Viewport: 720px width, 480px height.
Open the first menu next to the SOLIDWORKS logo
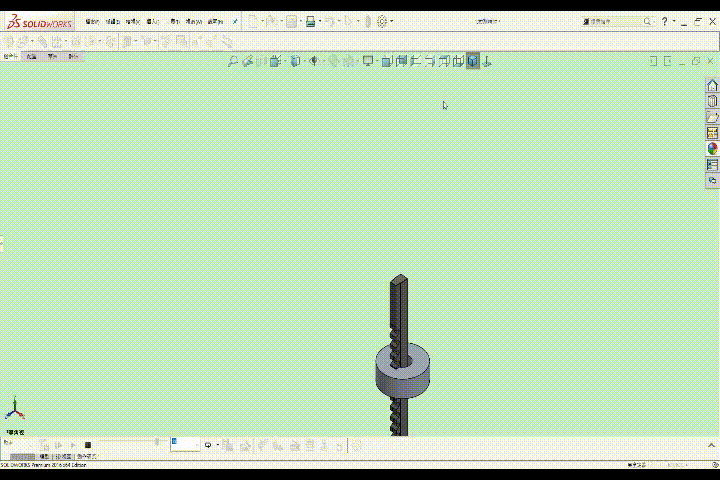pos(92,22)
